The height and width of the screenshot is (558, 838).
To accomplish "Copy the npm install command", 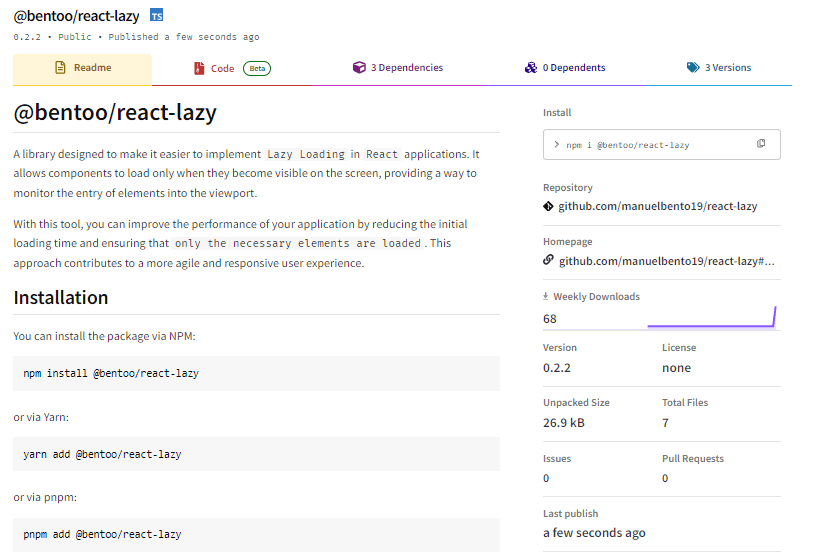I will click(761, 143).
